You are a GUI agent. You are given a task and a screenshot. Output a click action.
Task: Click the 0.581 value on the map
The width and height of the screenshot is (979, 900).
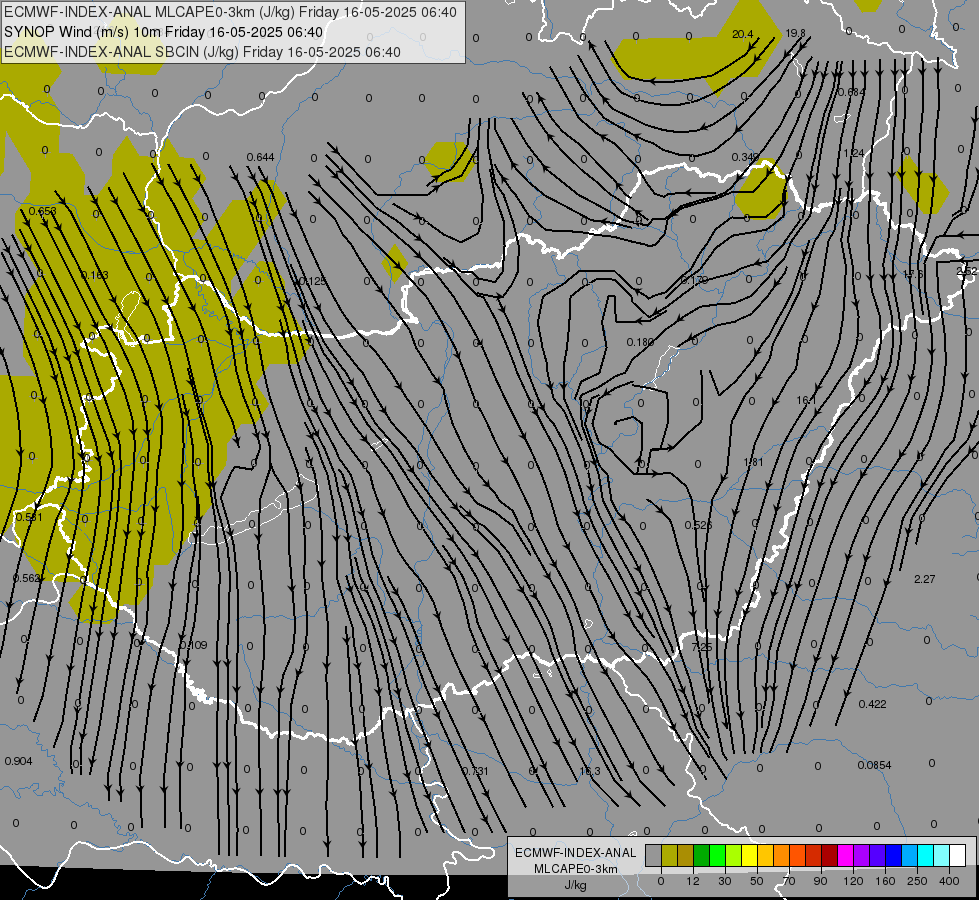(x=29, y=517)
